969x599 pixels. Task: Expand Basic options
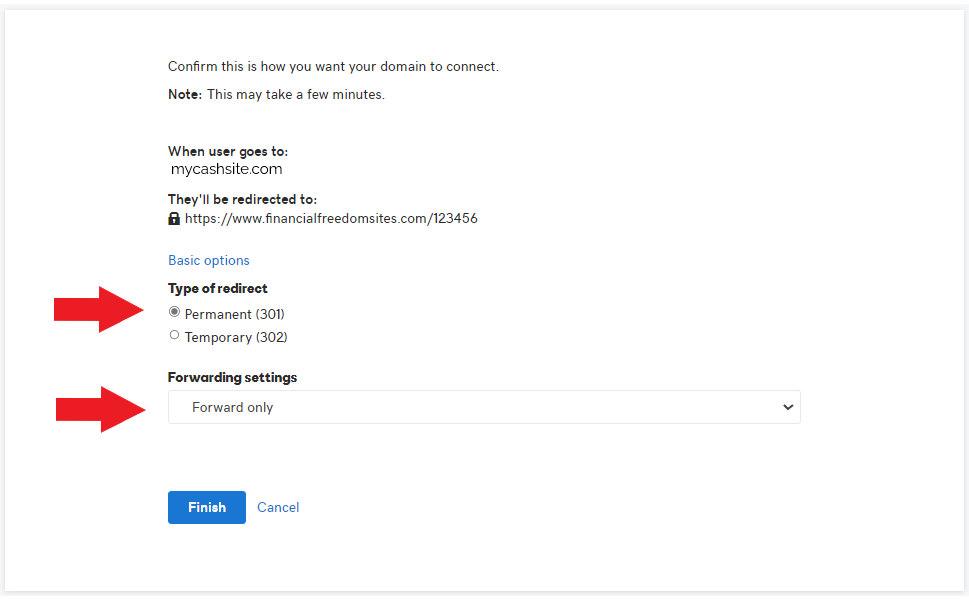208,260
